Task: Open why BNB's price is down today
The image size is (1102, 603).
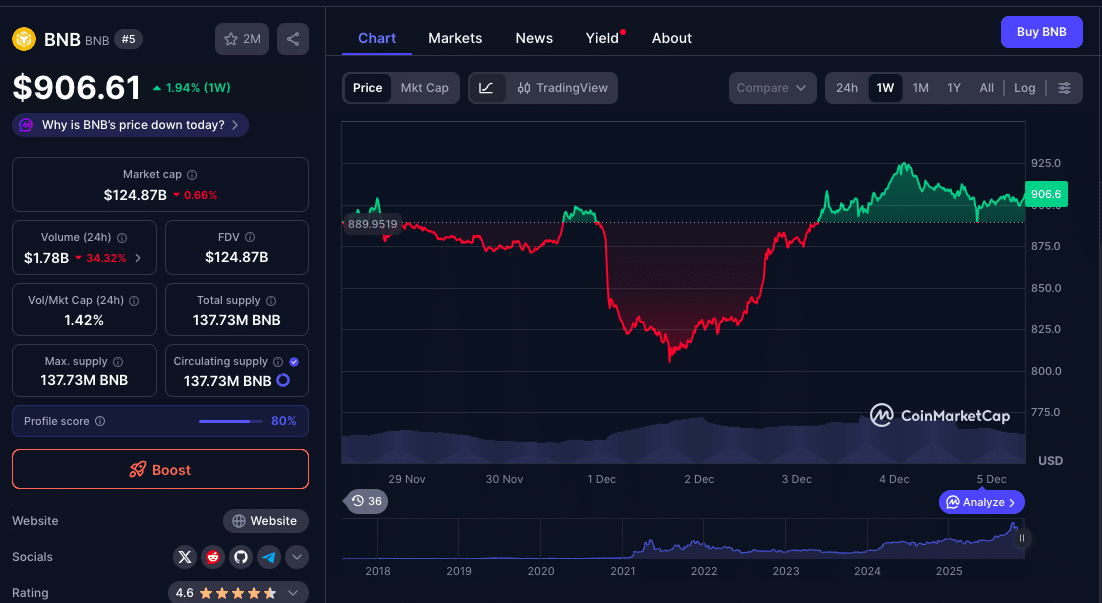Action: tap(129, 125)
